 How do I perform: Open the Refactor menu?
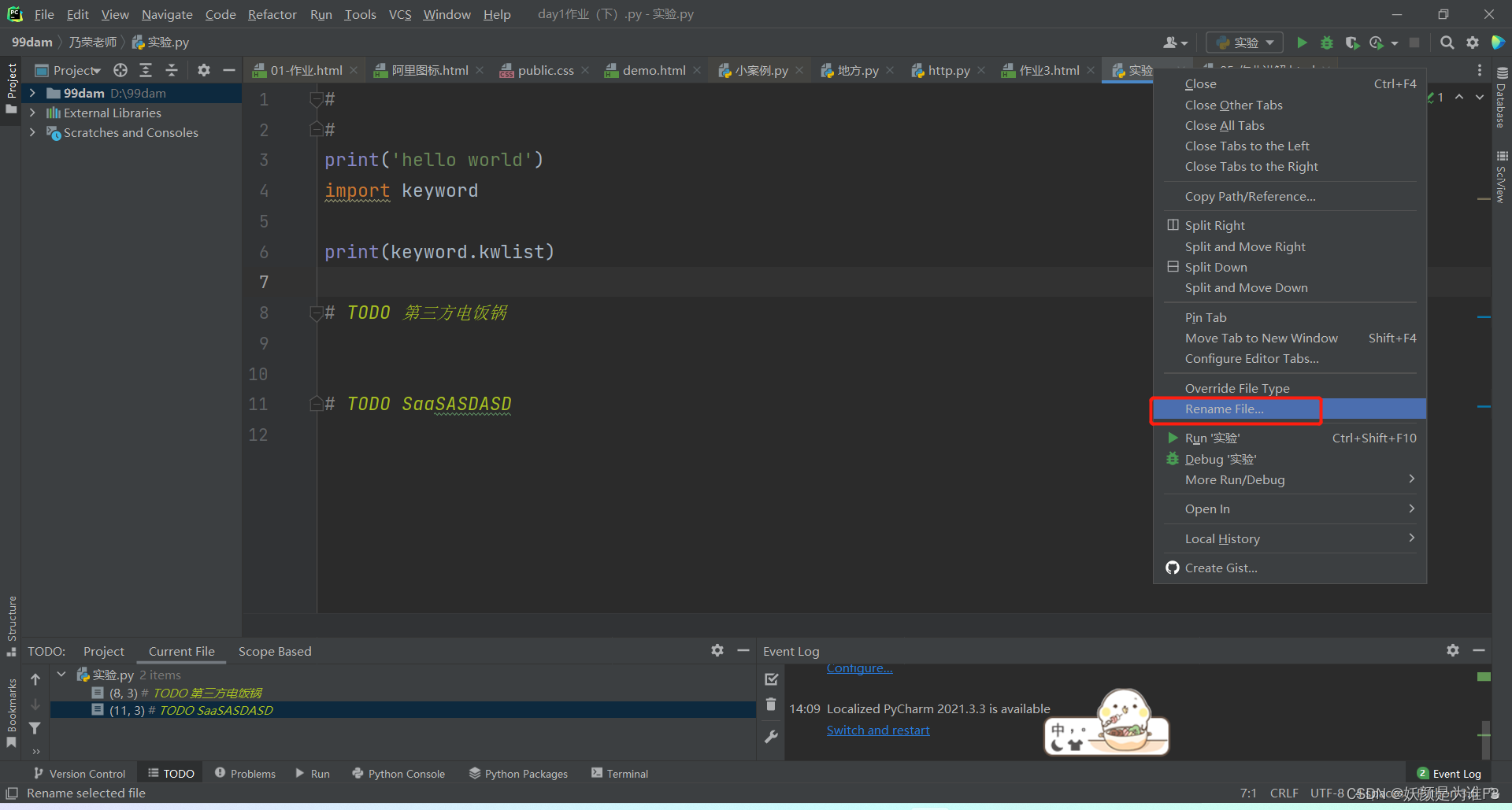[x=272, y=14]
